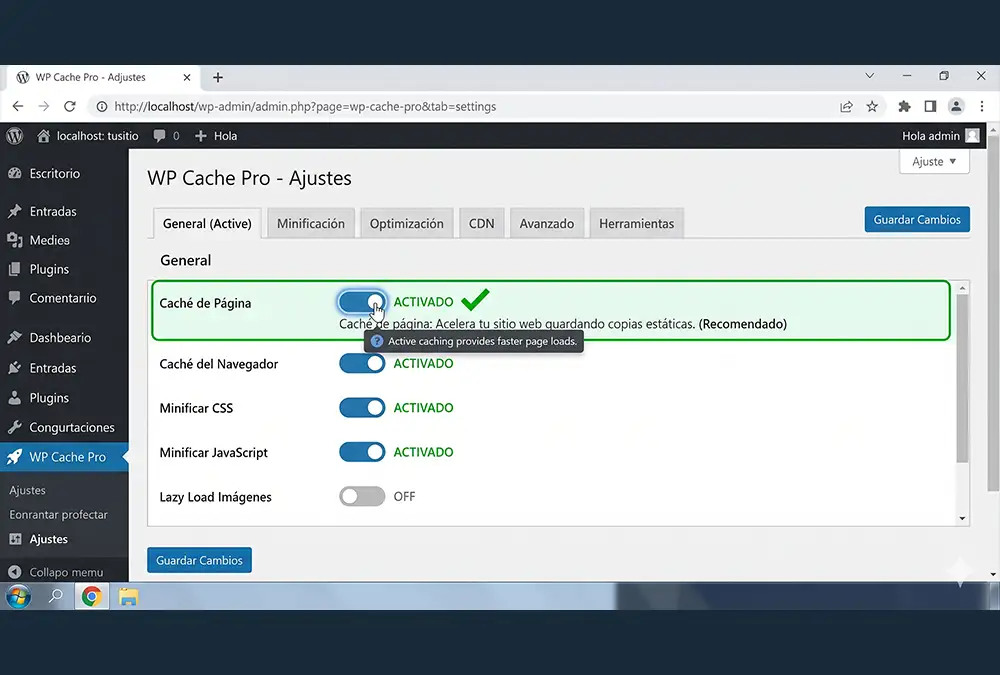Open File Explorer from the taskbar
The width and height of the screenshot is (1000, 675).
point(128,597)
